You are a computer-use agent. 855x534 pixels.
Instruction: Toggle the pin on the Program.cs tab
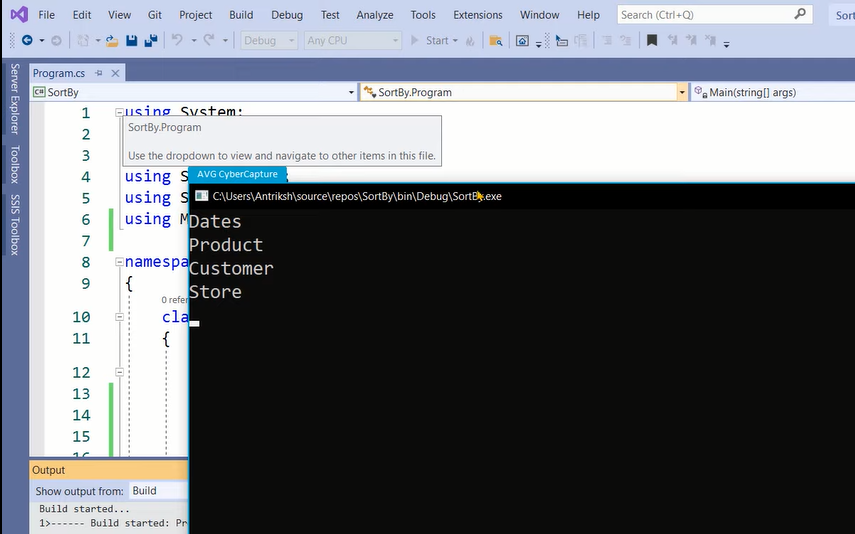click(x=99, y=73)
